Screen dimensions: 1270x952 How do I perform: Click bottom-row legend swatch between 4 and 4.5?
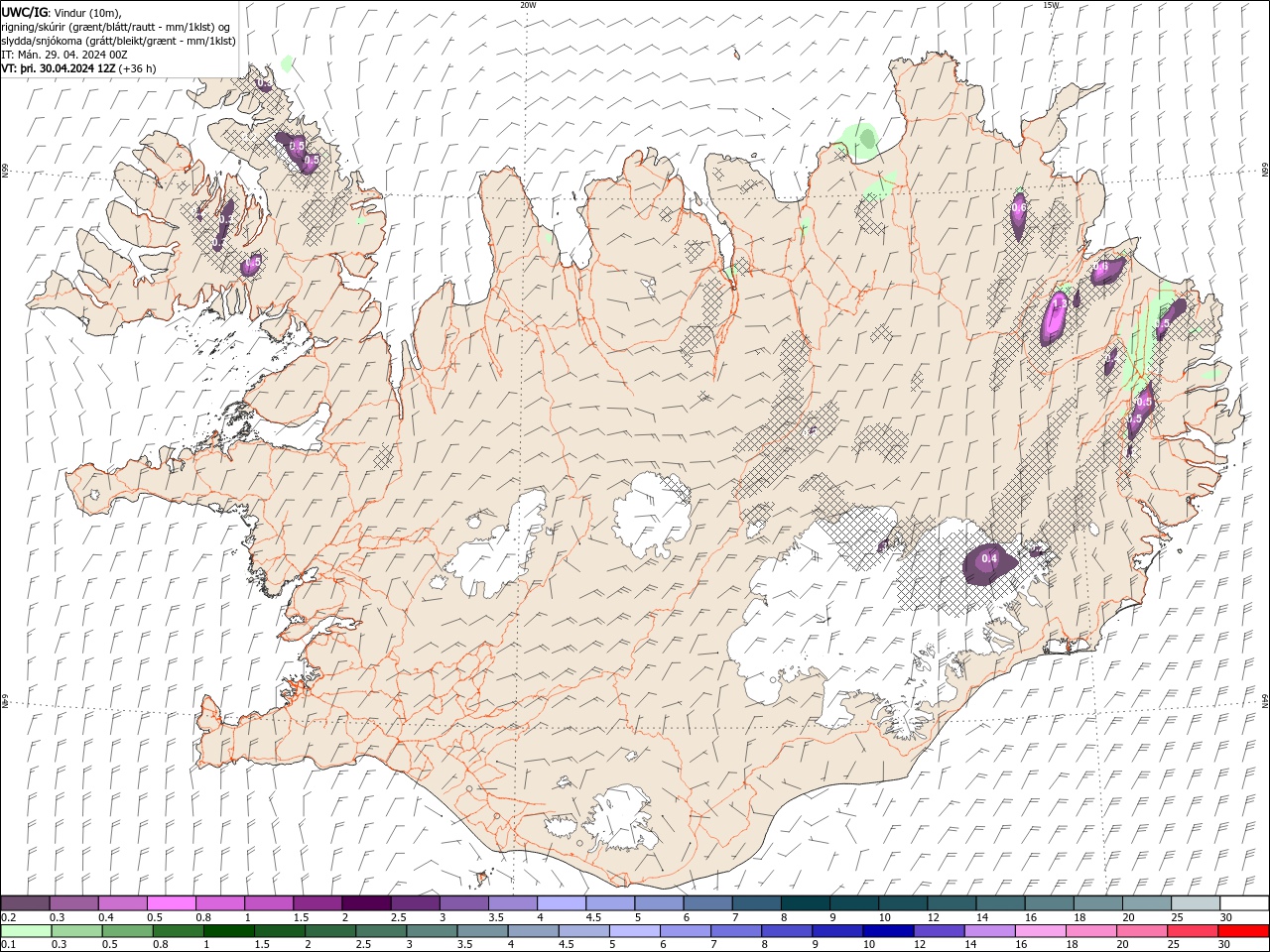pos(532,931)
